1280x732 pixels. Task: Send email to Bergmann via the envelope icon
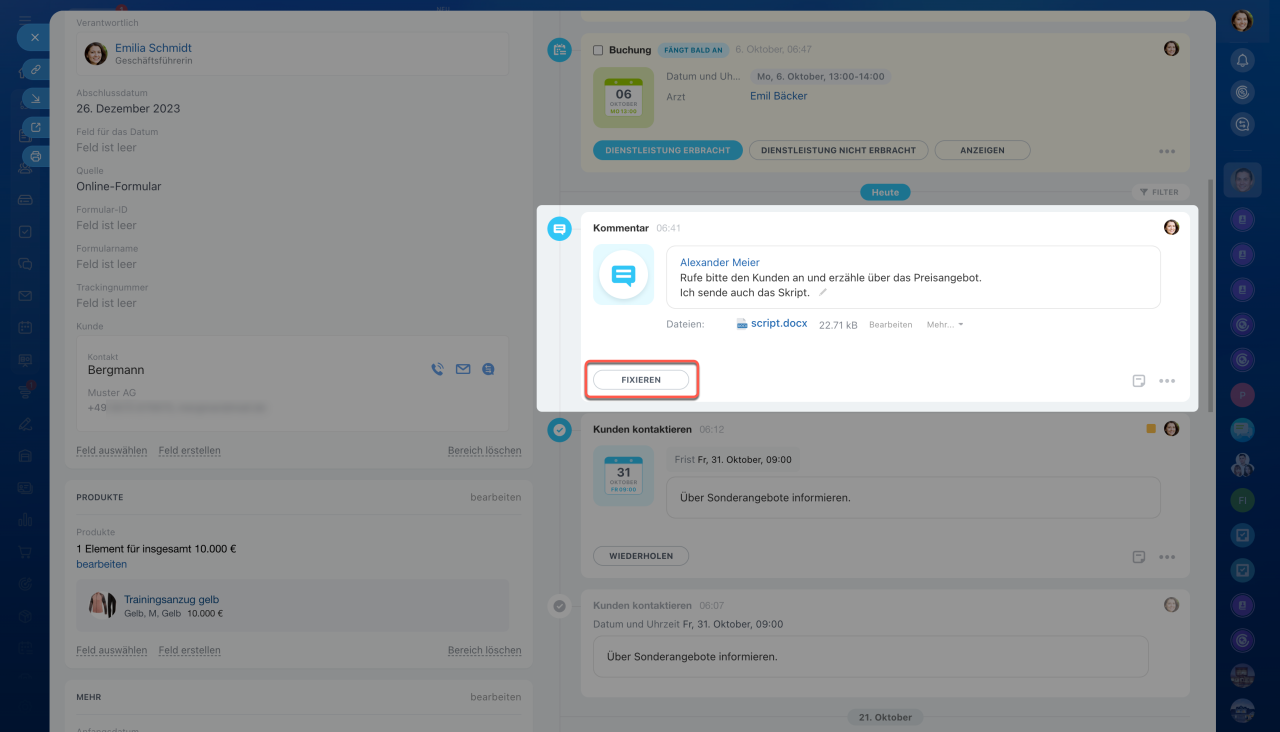(x=463, y=369)
